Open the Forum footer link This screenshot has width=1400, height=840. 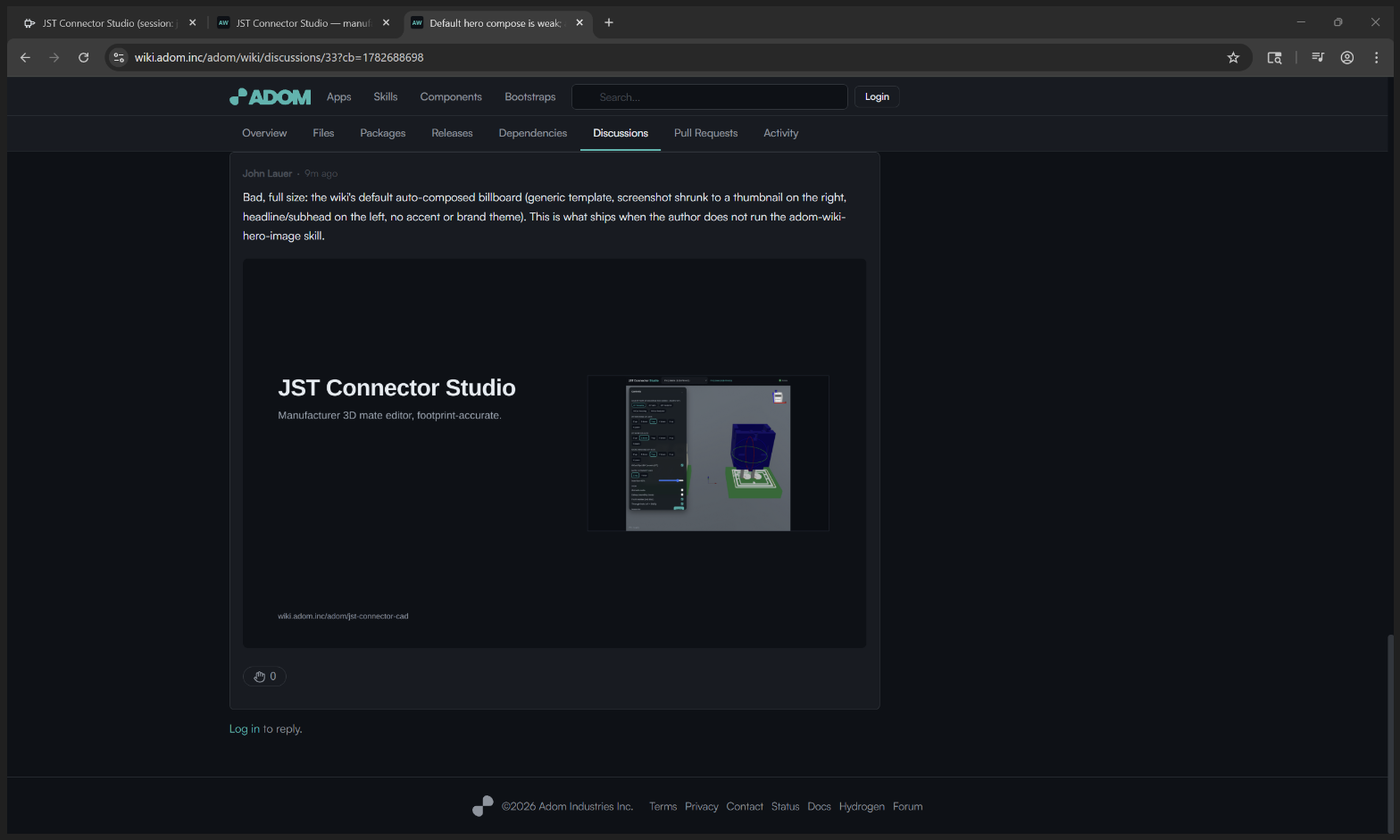pos(907,806)
